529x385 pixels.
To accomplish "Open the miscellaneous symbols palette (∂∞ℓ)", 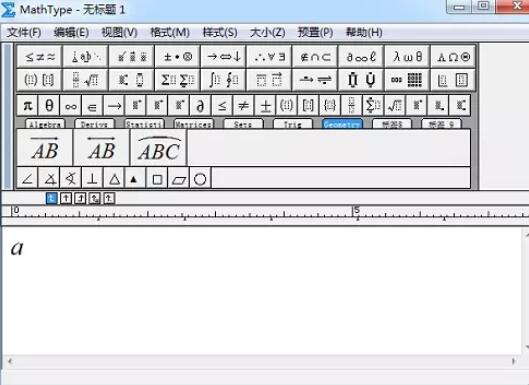I will point(361,56).
